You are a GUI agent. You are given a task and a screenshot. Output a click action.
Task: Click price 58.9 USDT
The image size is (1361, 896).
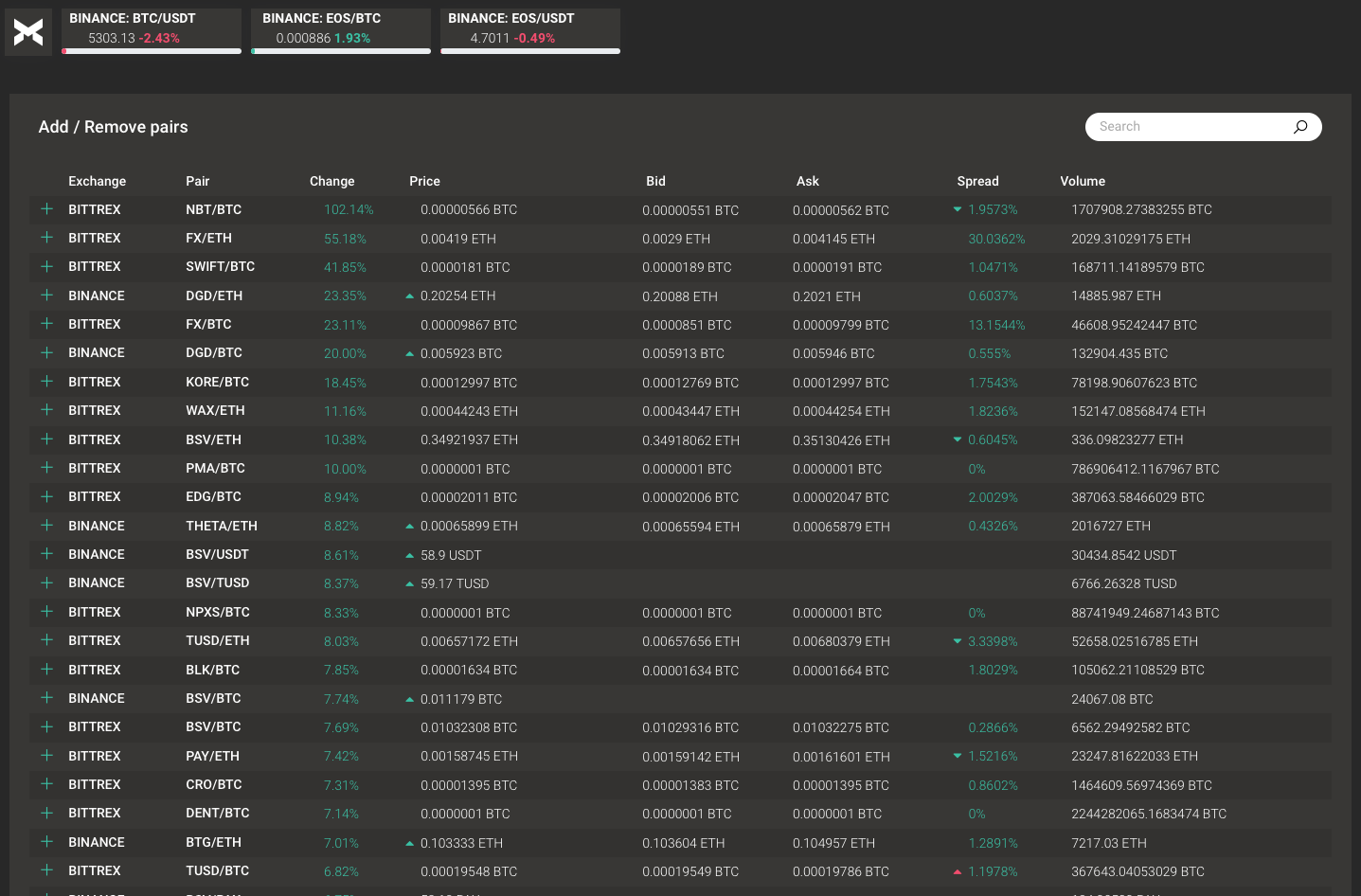pyautogui.click(x=451, y=555)
